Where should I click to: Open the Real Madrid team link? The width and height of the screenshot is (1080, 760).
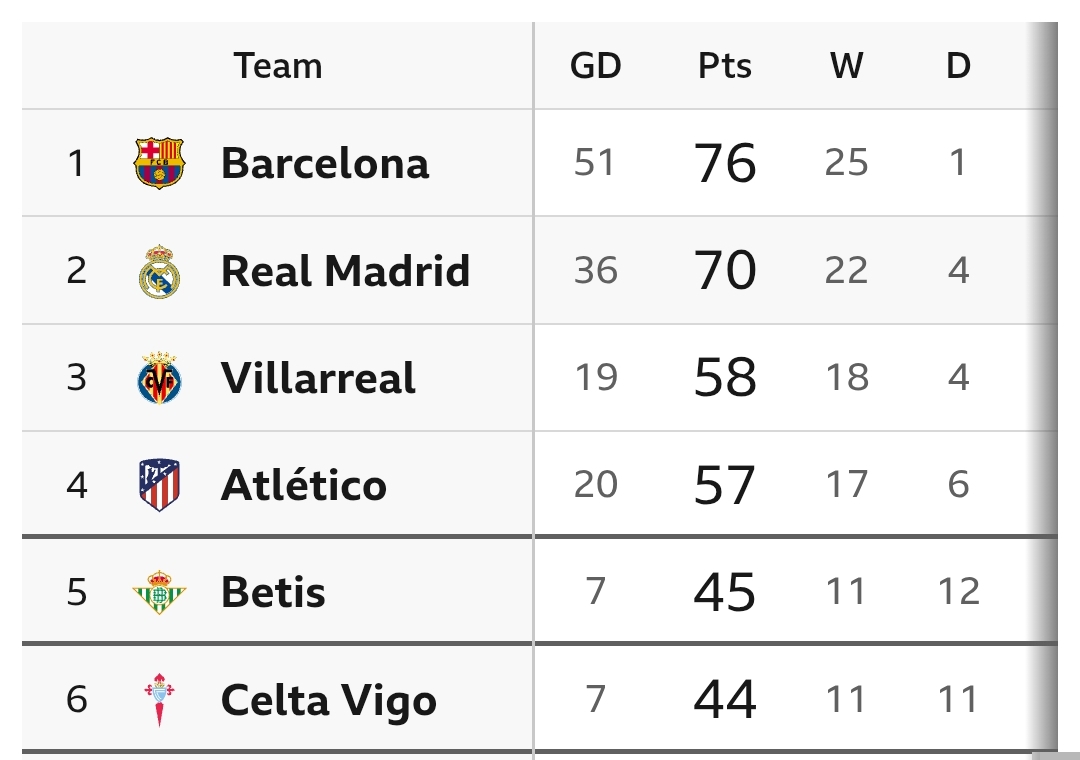tap(345, 271)
